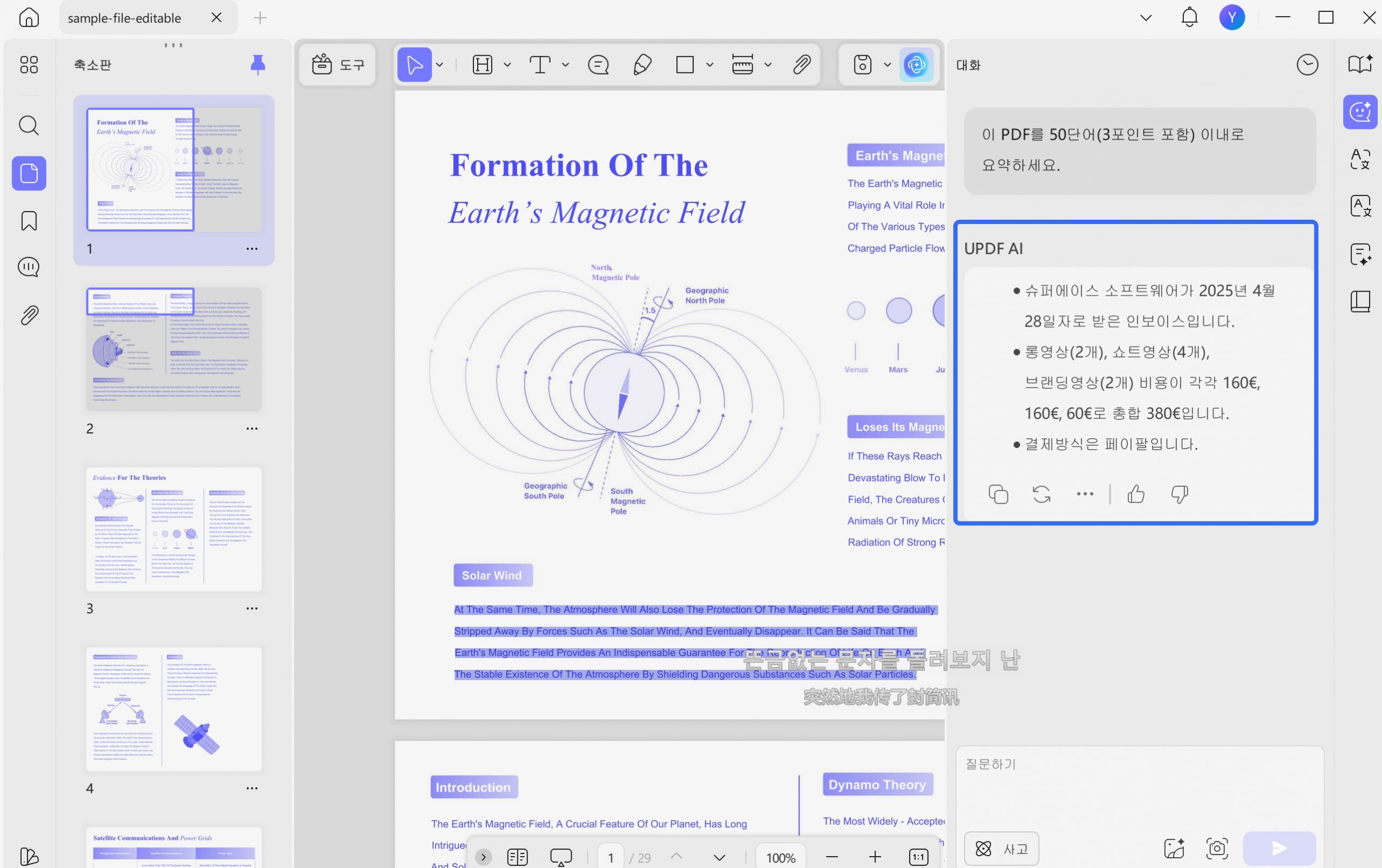The image size is (1382, 868).
Task: Open the title bar dropdown chevron
Action: tap(1146, 17)
